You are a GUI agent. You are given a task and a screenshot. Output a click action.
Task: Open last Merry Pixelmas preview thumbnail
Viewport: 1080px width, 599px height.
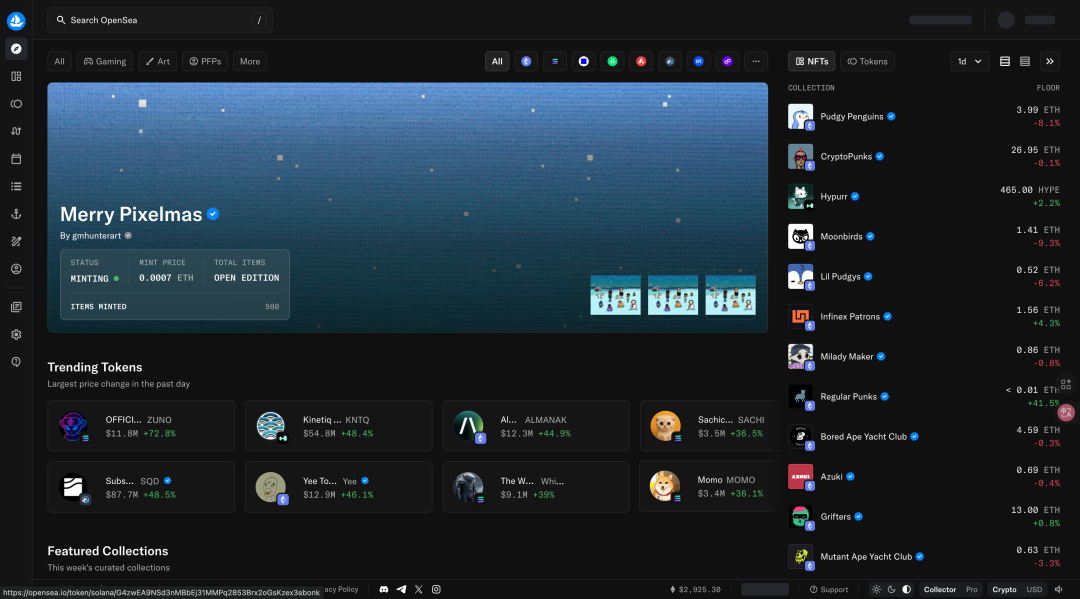(730, 295)
